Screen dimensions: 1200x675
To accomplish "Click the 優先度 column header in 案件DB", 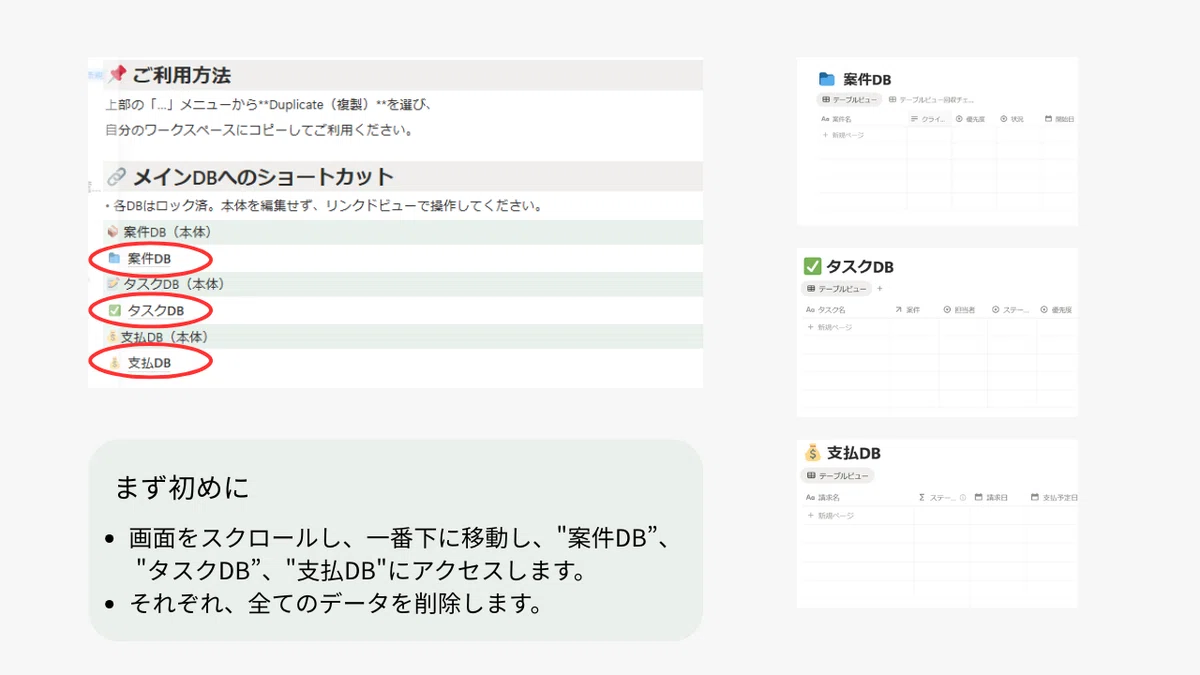I will [970, 119].
